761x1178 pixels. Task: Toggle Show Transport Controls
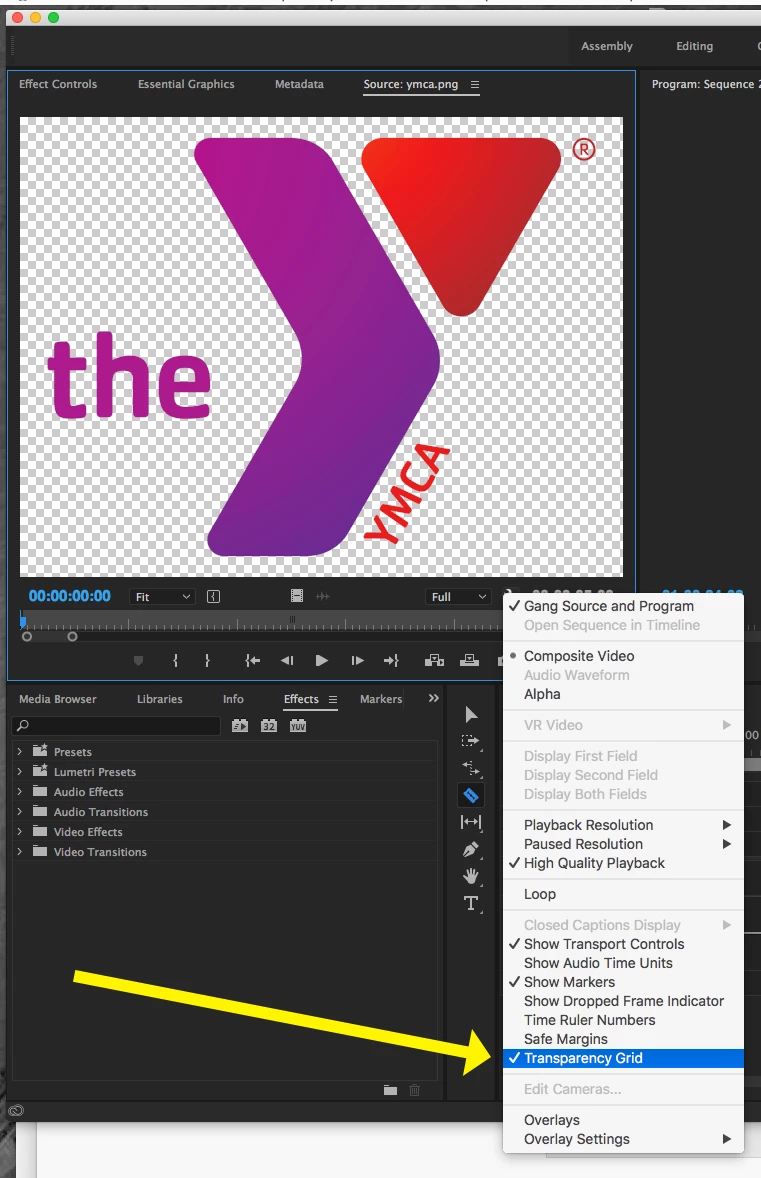(604, 944)
